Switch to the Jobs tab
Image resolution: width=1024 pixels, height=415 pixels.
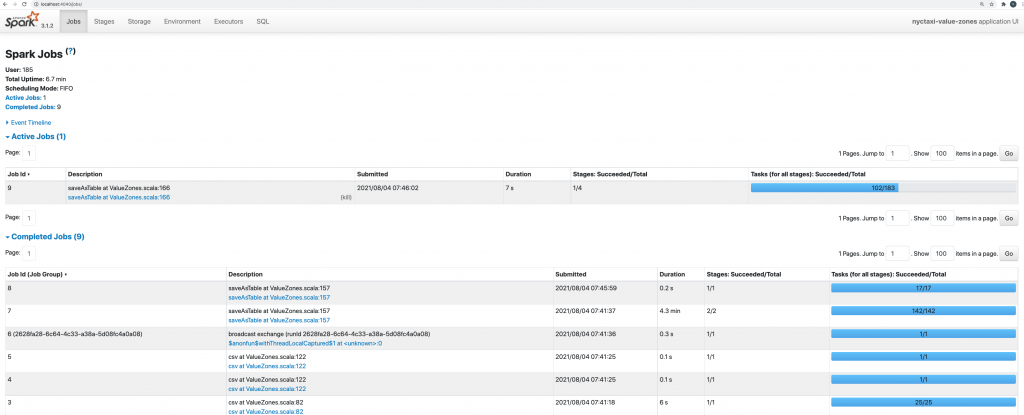[x=74, y=22]
